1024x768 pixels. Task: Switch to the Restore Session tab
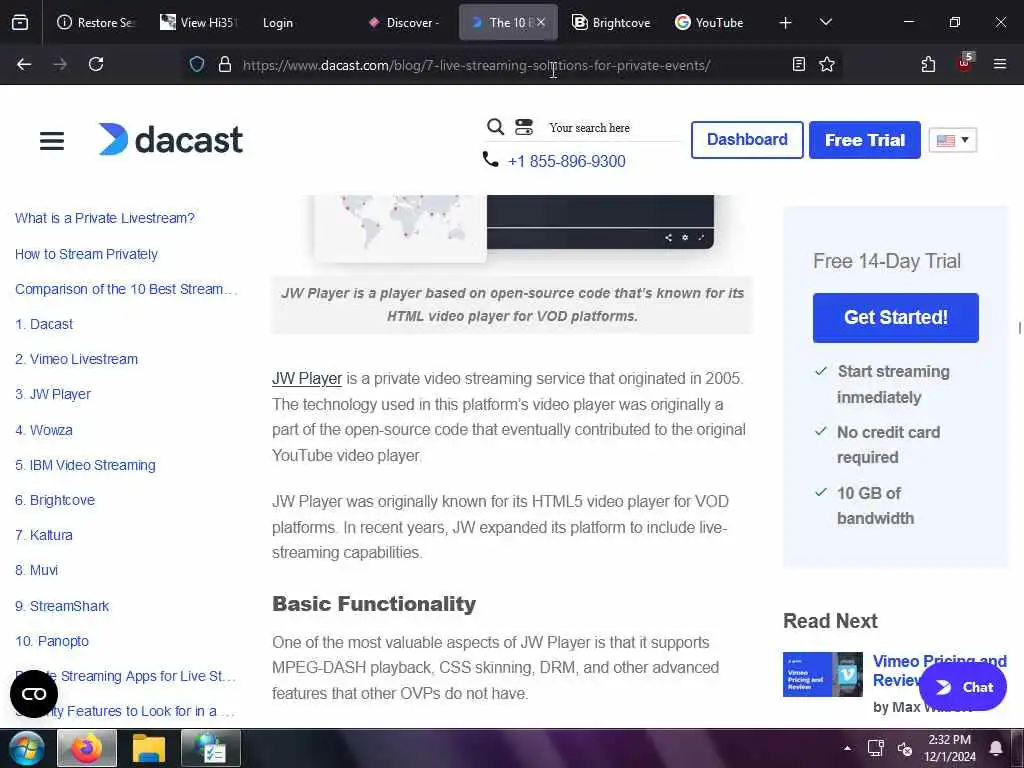[96, 23]
